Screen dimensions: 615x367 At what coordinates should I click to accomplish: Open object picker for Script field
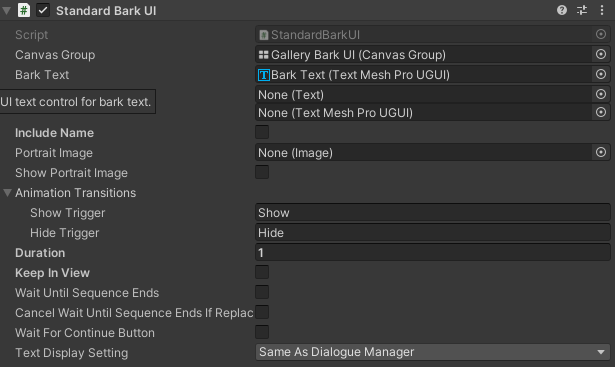point(601,35)
